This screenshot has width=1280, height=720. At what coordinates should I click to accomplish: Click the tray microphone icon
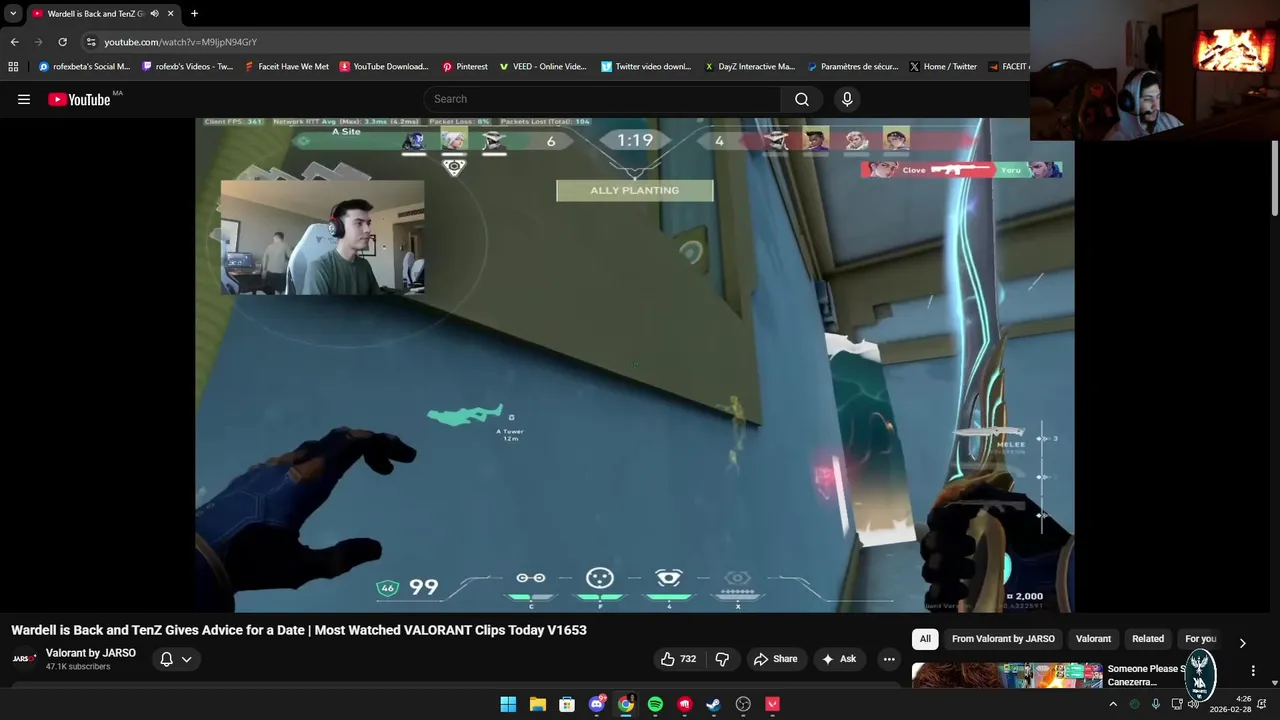click(x=1156, y=704)
